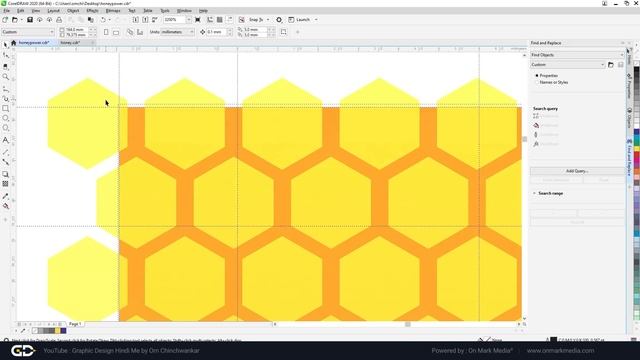
Task: Click the Full-screen preview icon beside zoom
Action: pyautogui.click(x=198, y=20)
